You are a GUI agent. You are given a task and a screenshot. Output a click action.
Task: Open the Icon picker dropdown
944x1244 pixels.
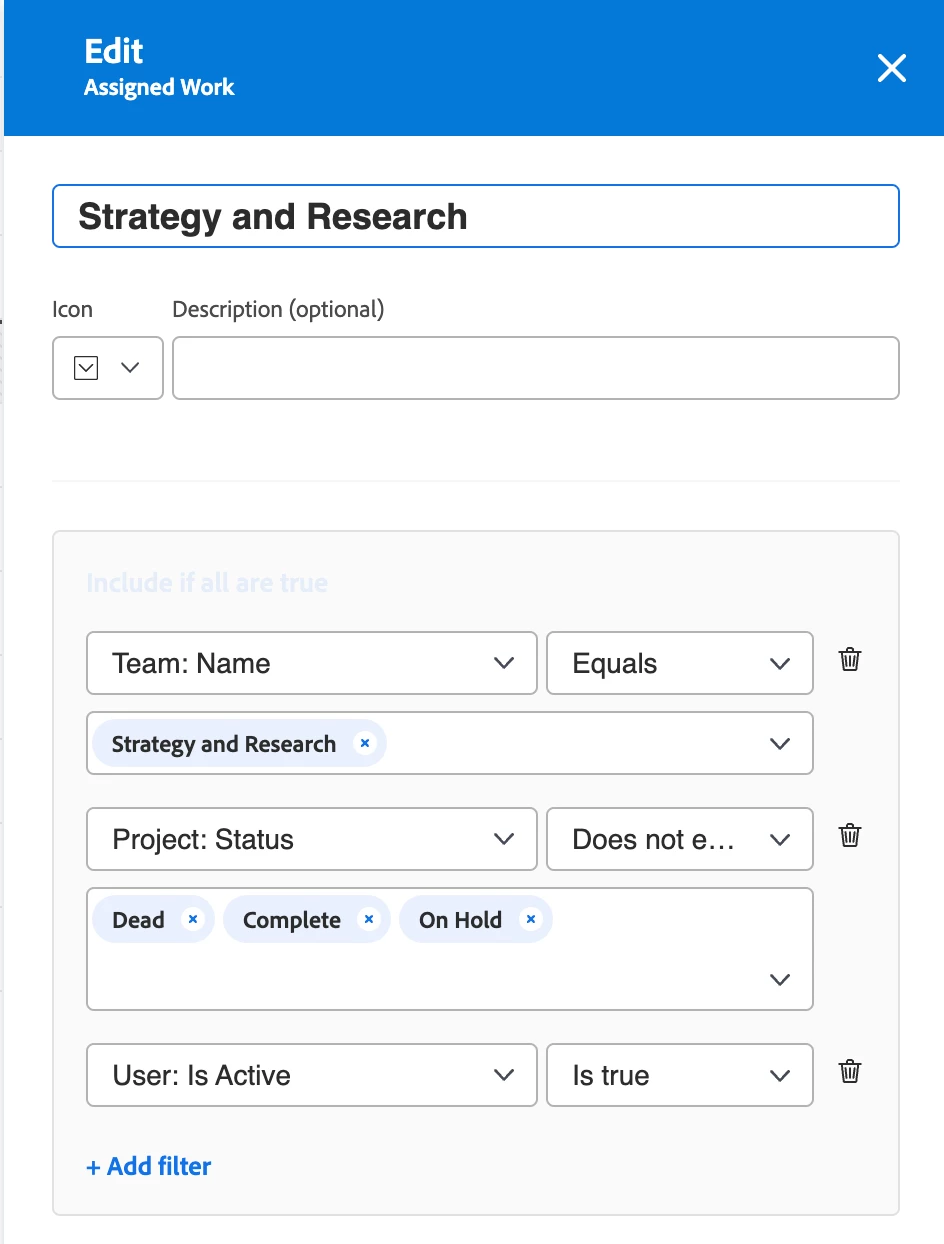(107, 368)
